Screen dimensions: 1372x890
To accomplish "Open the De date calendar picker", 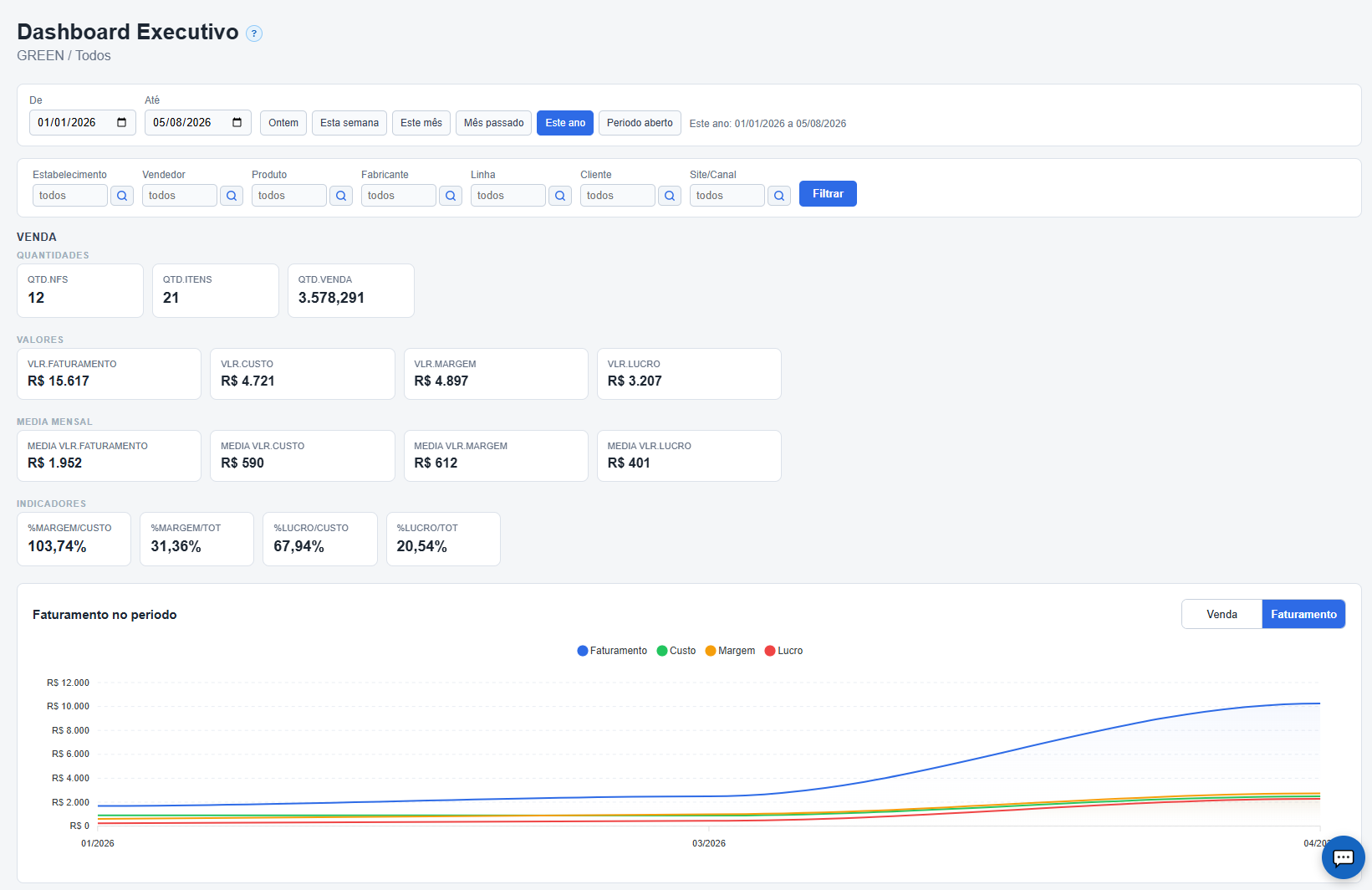I will tap(122, 123).
